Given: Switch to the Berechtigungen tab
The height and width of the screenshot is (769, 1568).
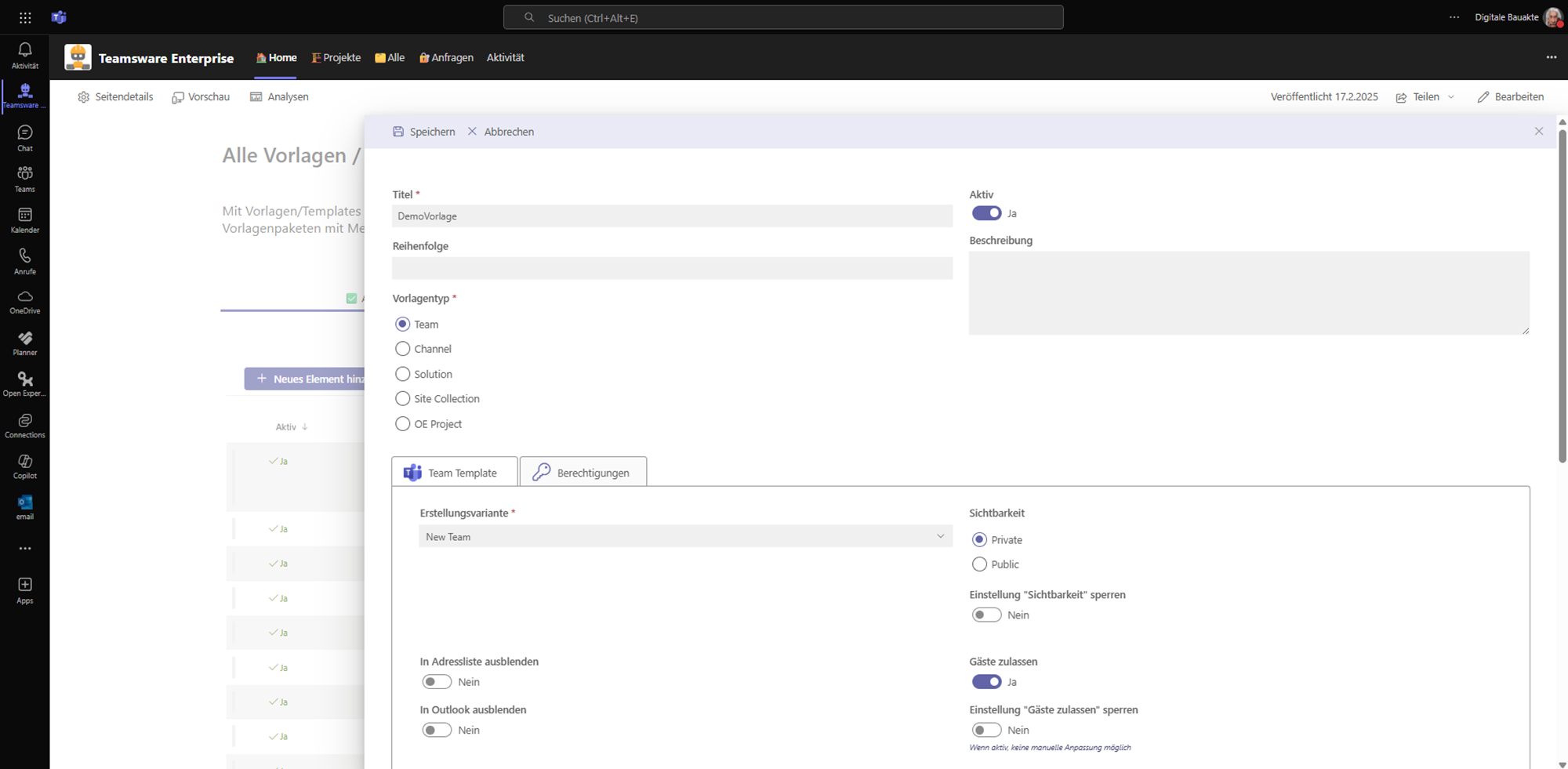Looking at the screenshot, I should [583, 473].
